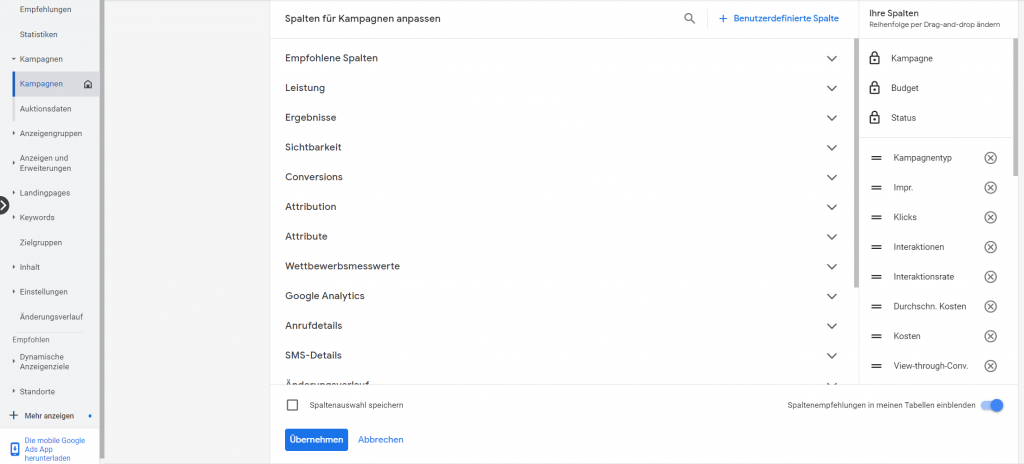The height and width of the screenshot is (464, 1024).
Task: Remove View-through-Conv. column with X icon
Action: (x=990, y=365)
